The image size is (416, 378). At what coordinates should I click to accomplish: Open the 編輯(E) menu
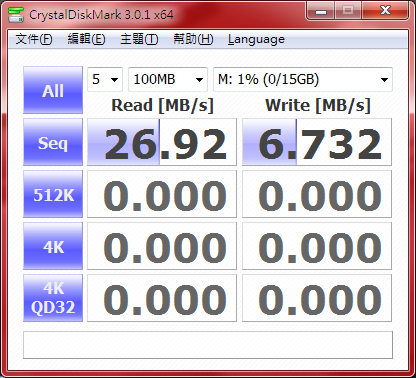(86, 39)
